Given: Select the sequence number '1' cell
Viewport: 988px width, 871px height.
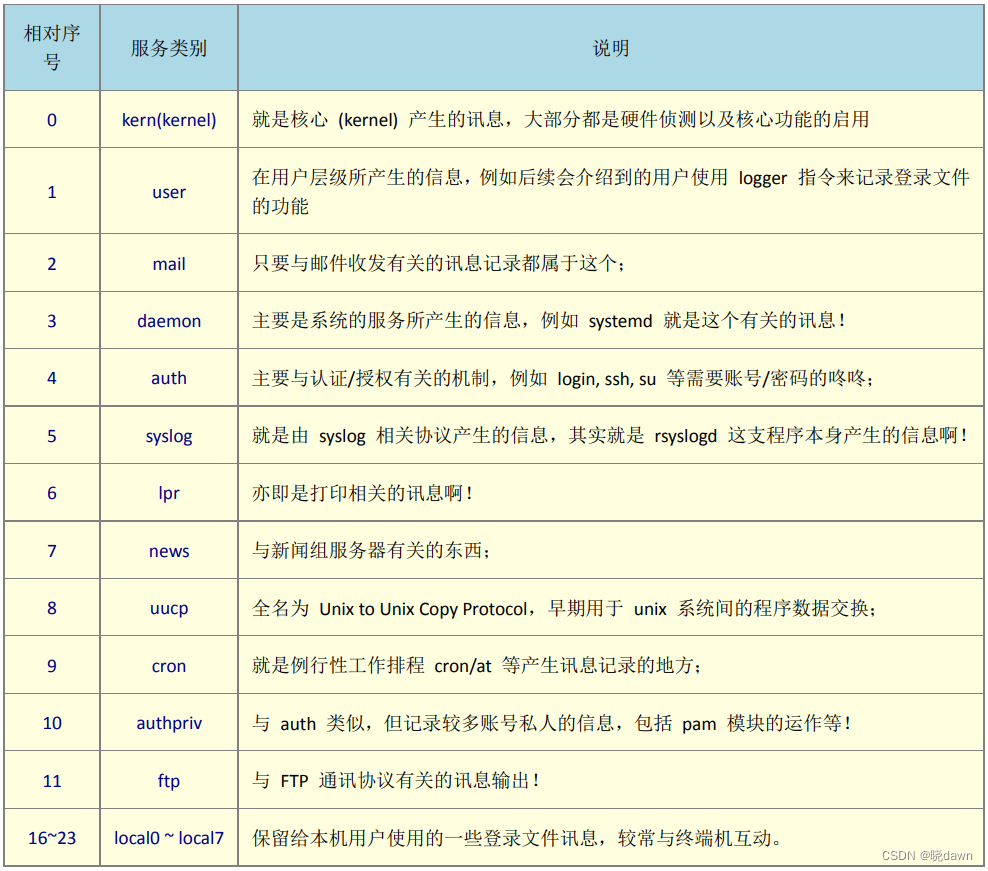Looking at the screenshot, I should pyautogui.click(x=52, y=192).
